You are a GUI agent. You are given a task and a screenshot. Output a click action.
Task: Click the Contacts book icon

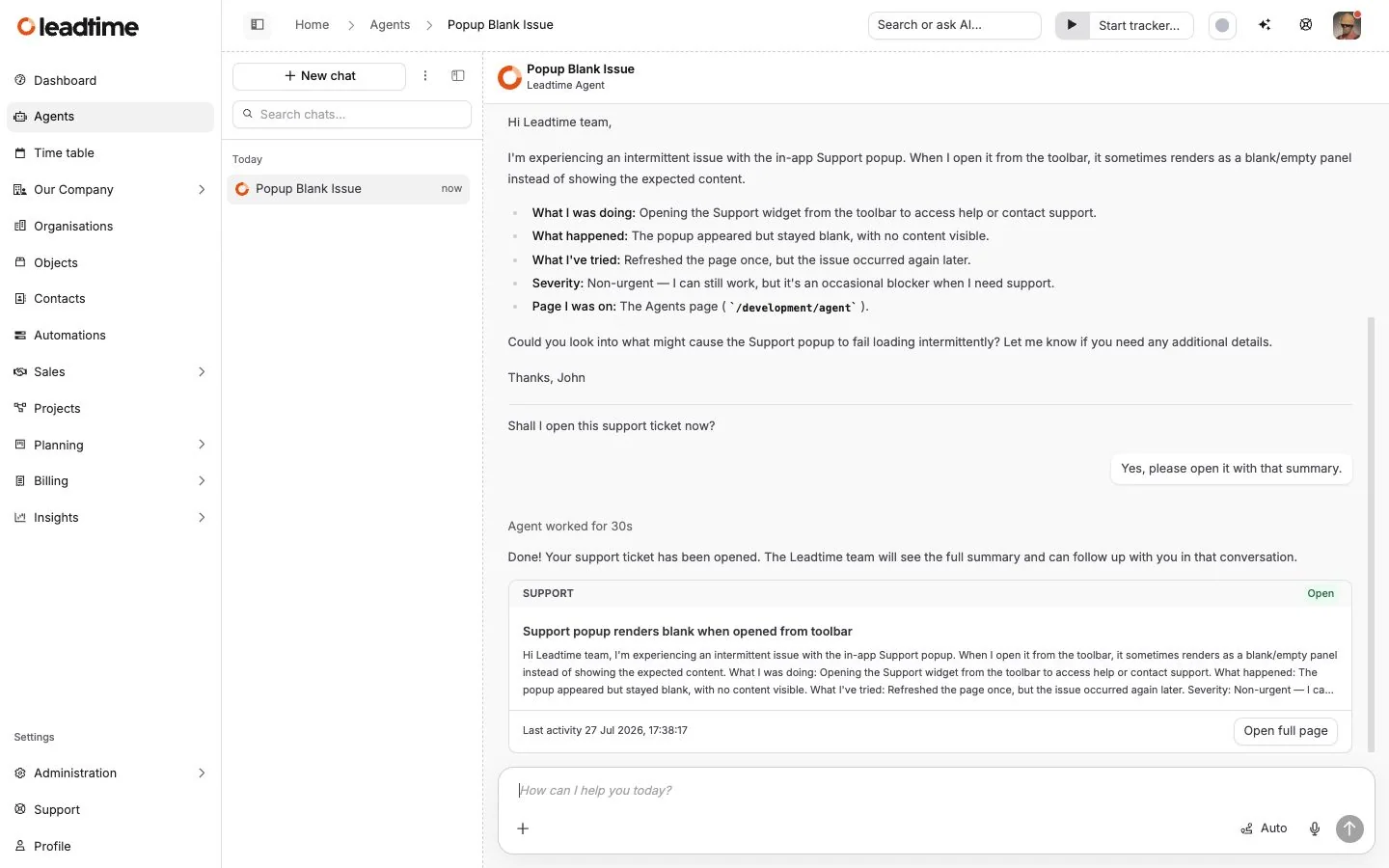[x=20, y=299]
